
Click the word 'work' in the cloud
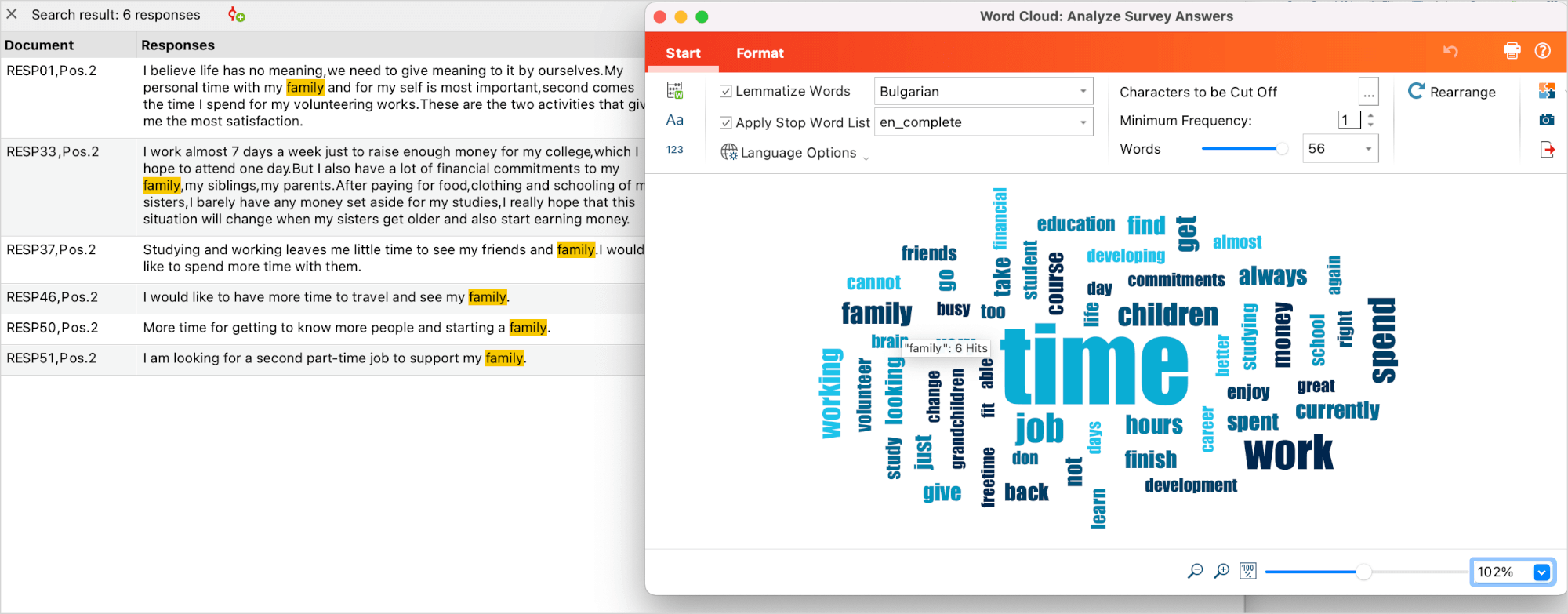click(1288, 453)
